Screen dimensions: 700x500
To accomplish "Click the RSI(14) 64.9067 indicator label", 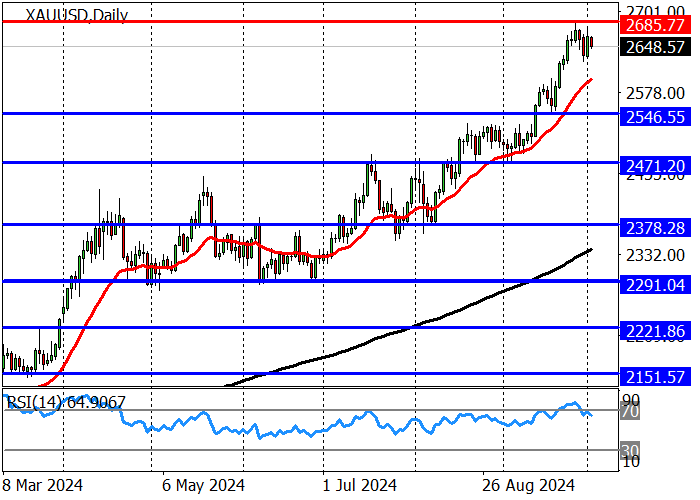I will pyautogui.click(x=66, y=403).
